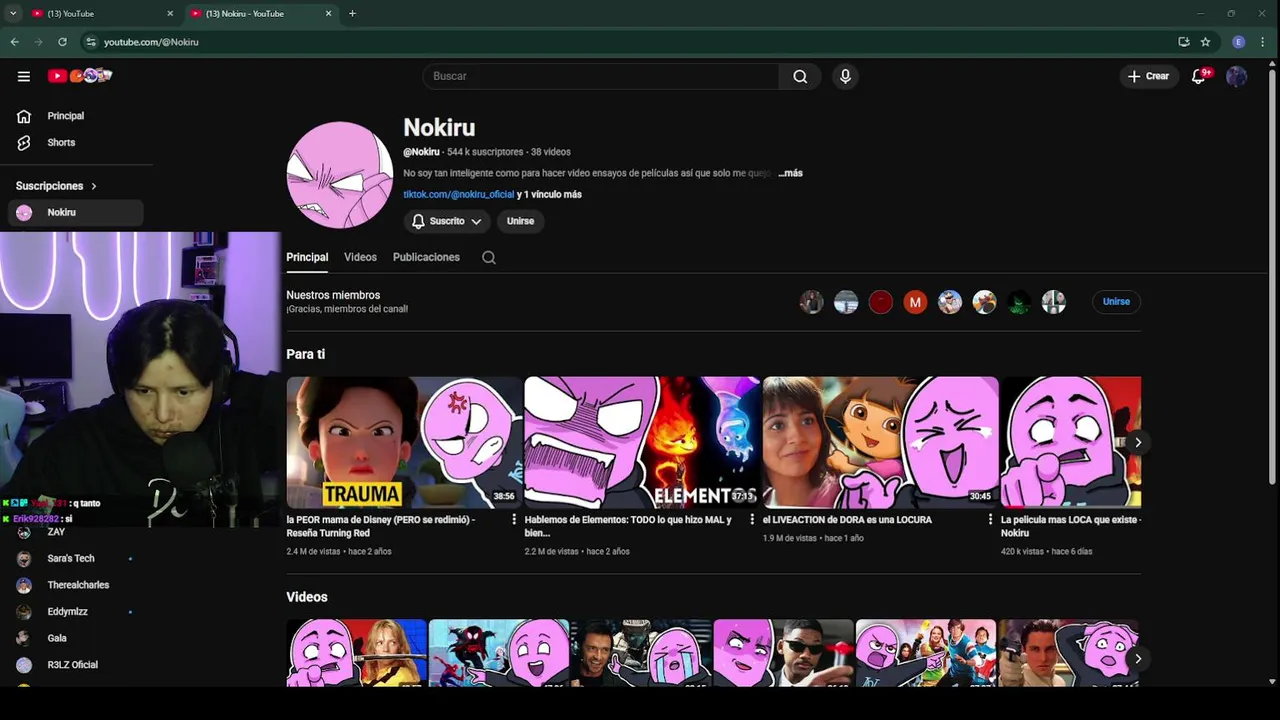Click the Buscar search field
This screenshot has width=1280, height=720.
600,76
